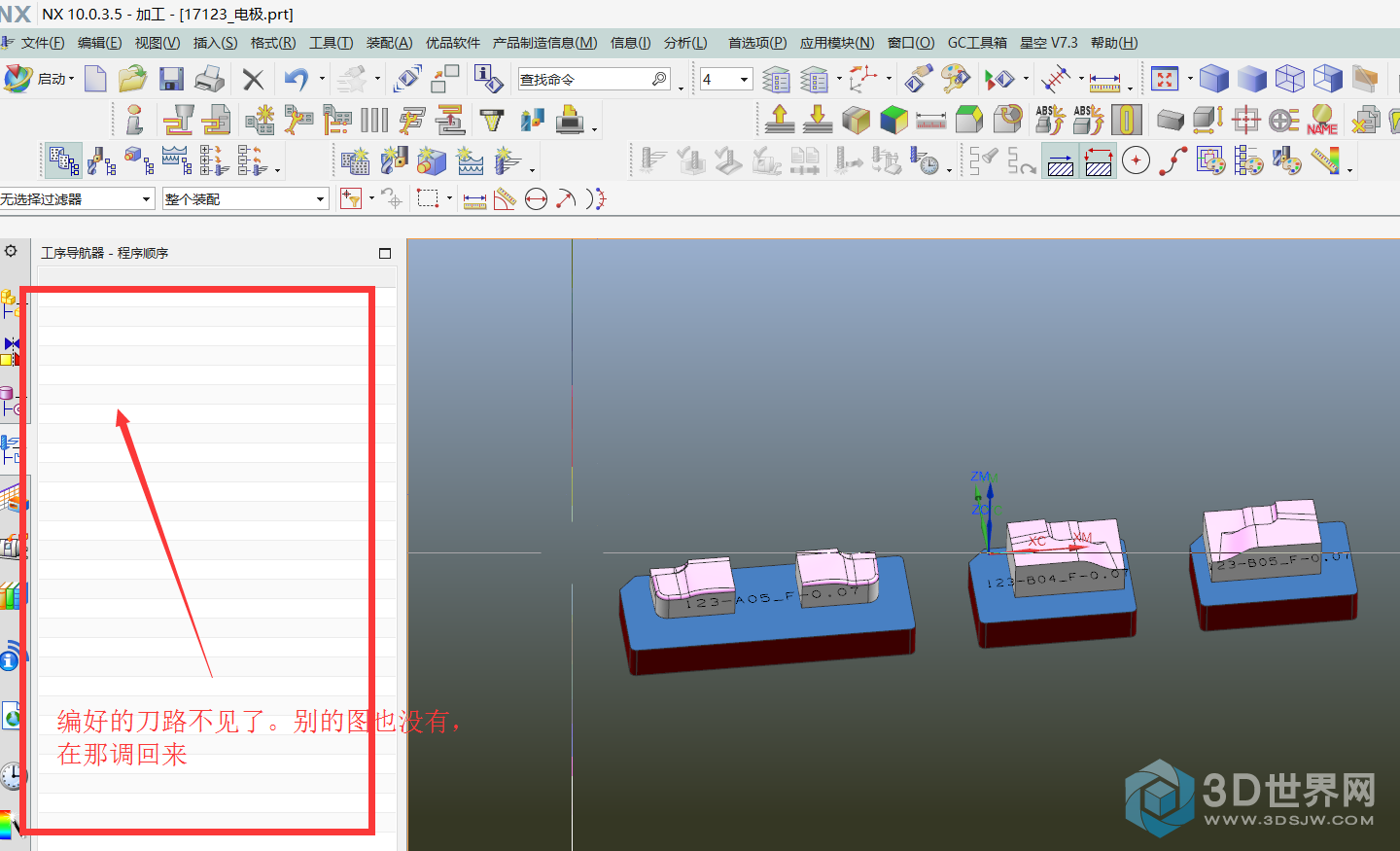Toggle Program Order View button
1400x851 pixels.
[x=64, y=160]
